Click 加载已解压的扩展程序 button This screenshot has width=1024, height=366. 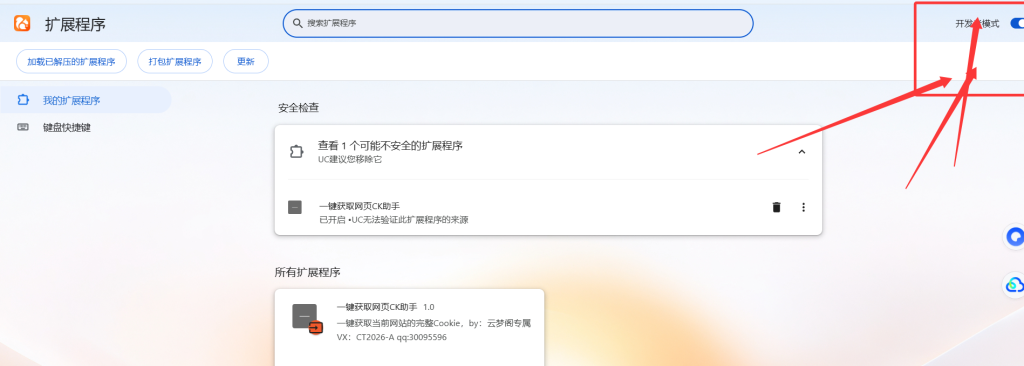click(x=71, y=61)
